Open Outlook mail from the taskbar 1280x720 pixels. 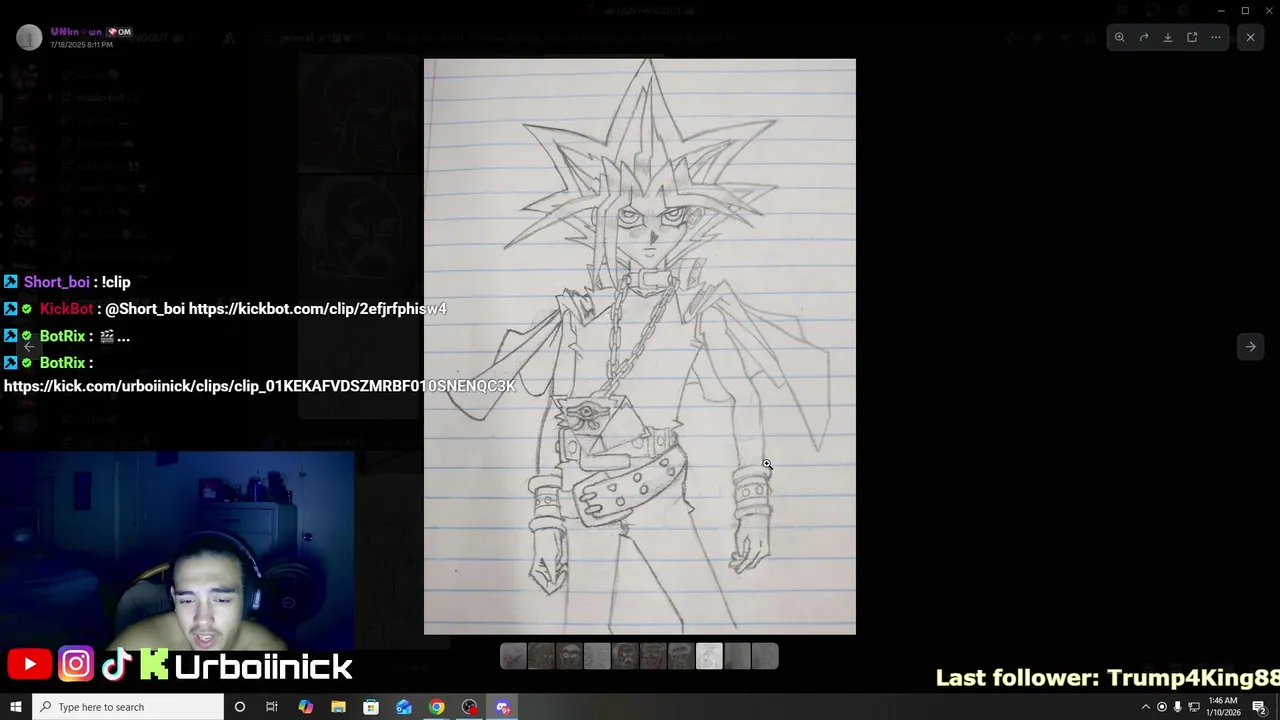click(x=404, y=707)
